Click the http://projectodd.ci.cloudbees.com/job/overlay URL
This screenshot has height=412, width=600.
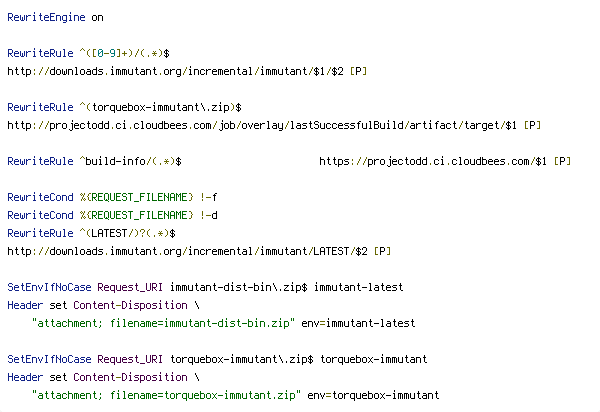[262, 125]
